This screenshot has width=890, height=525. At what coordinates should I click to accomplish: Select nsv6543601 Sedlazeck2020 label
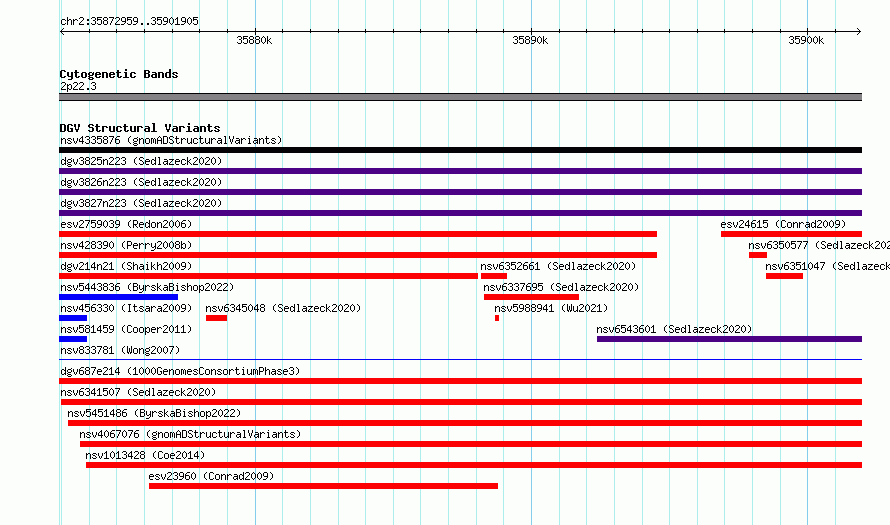674,329
